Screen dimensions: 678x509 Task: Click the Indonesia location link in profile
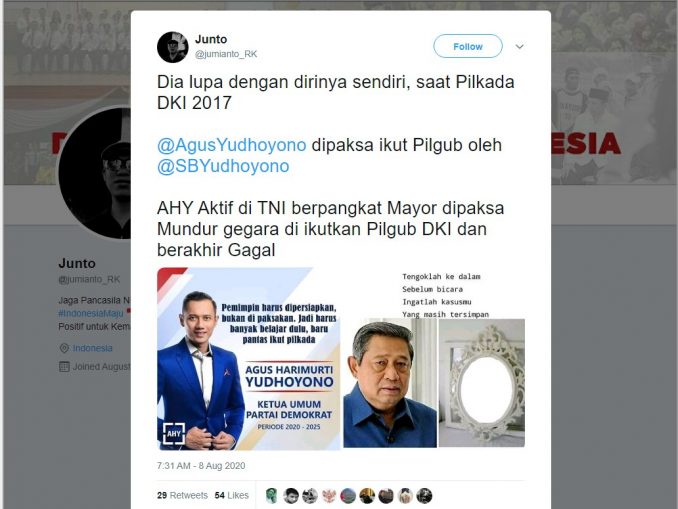[93, 348]
